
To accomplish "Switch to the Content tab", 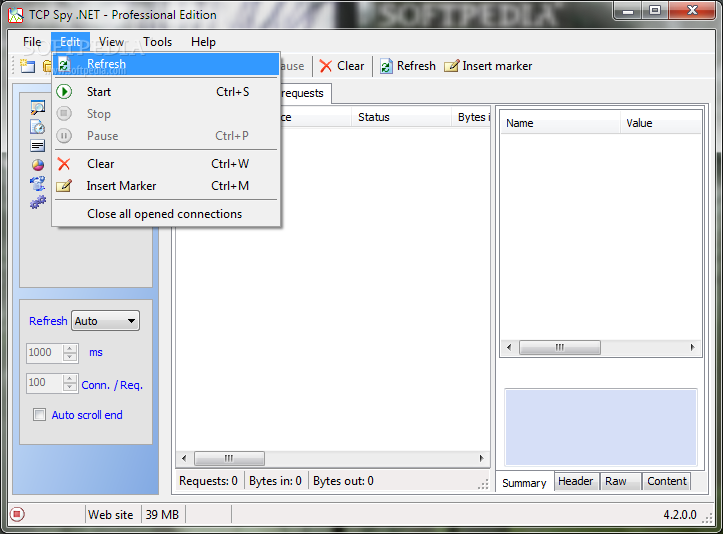I will pos(667,481).
